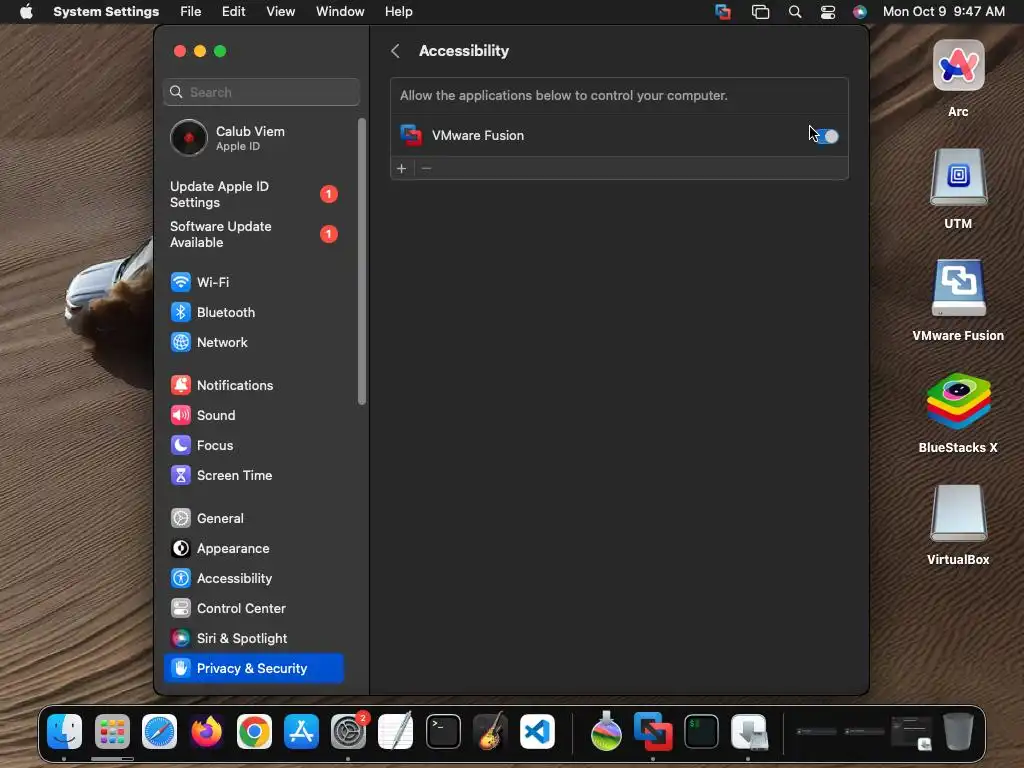Open Finder from the Dock
Viewport: 1024px width, 768px height.
click(x=65, y=731)
